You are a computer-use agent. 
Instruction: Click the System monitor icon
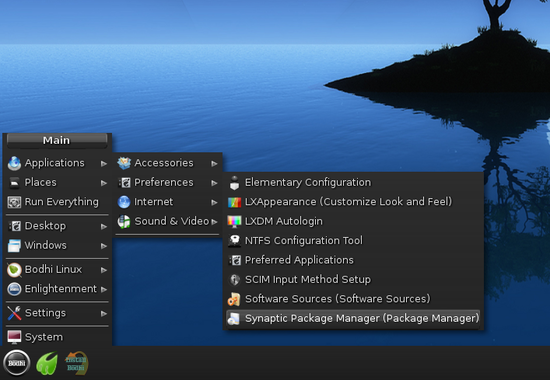(x=14, y=337)
